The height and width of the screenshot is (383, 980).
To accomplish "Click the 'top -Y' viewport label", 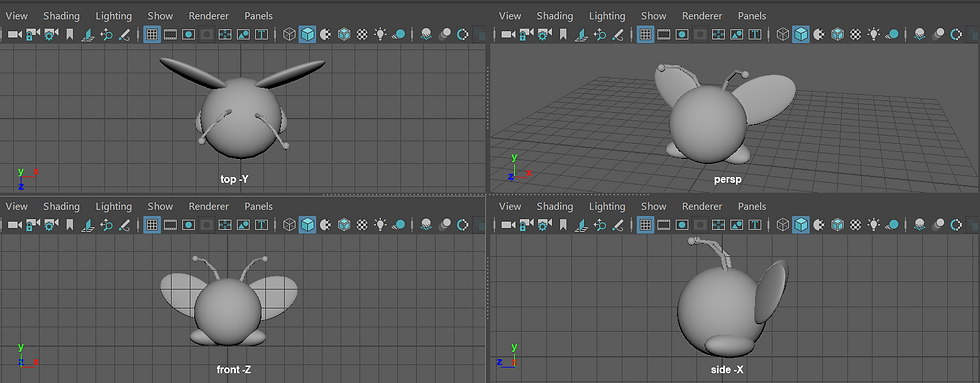I will [x=234, y=179].
